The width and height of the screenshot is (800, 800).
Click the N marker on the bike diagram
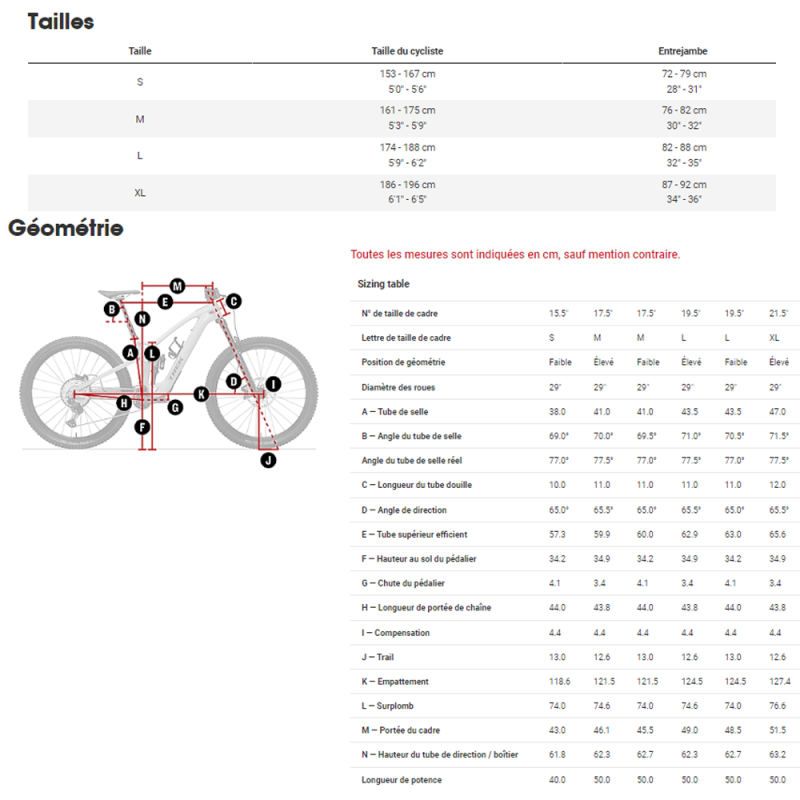(x=143, y=320)
